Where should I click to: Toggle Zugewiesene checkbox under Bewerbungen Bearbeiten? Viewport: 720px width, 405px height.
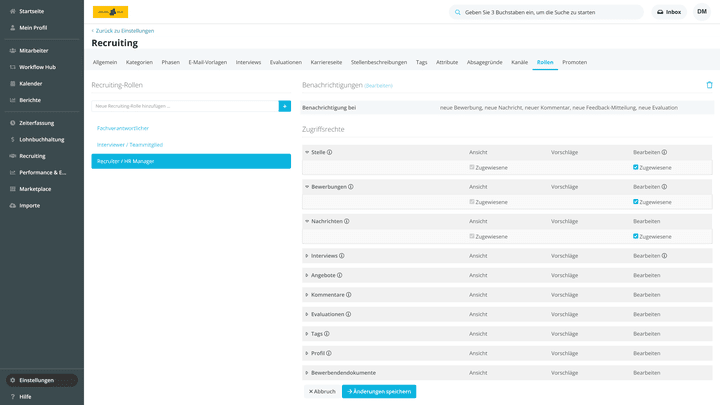point(636,202)
